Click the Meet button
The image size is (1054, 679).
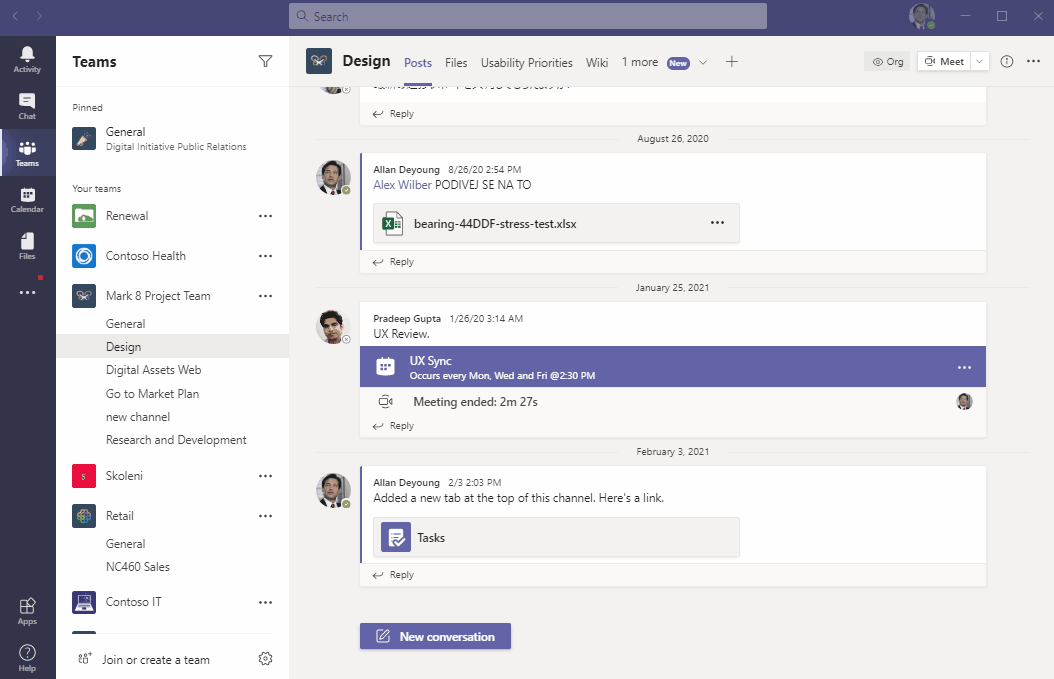tap(944, 61)
